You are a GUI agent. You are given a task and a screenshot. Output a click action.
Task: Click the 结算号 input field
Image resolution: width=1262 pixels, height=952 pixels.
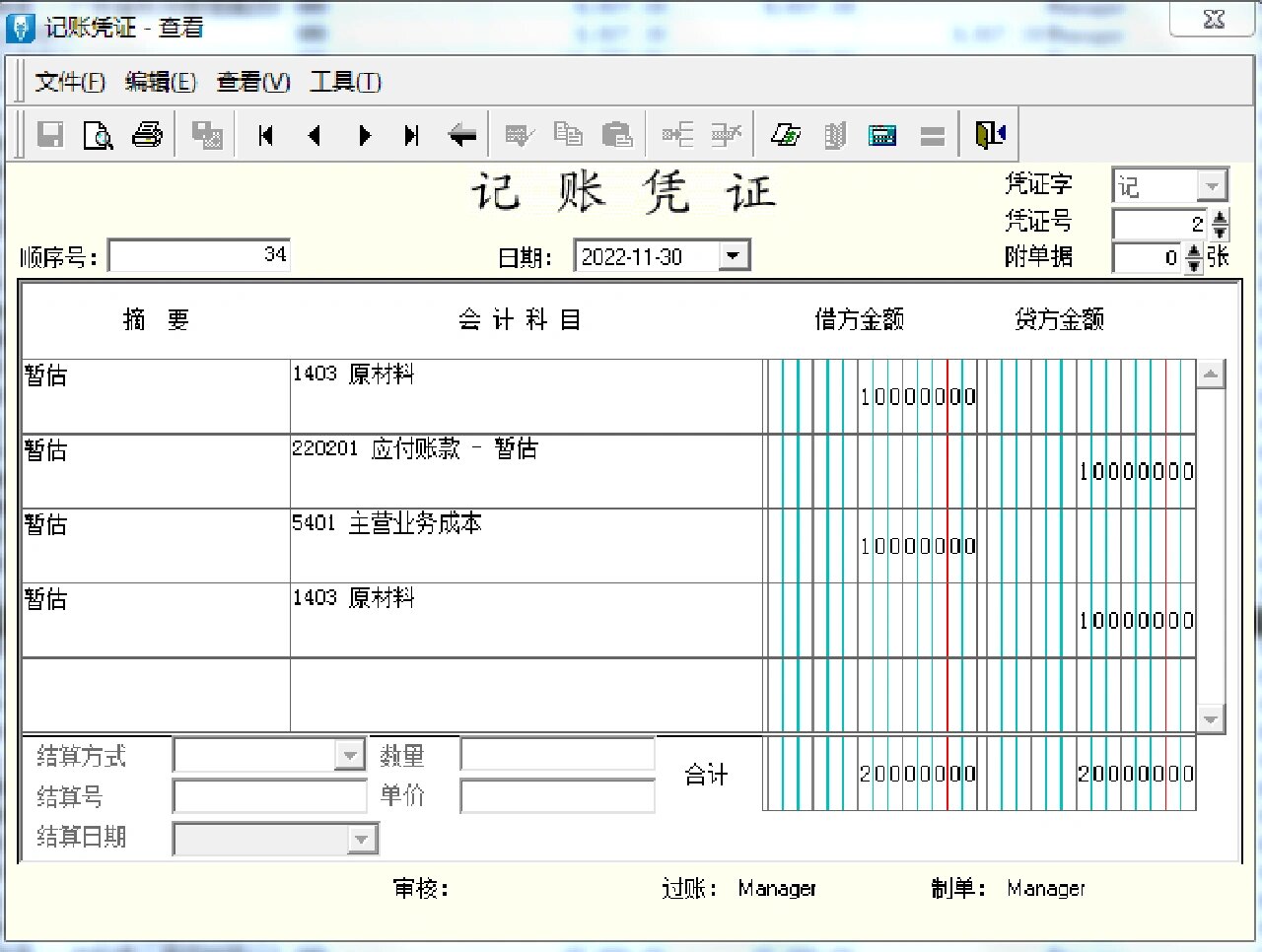269,796
